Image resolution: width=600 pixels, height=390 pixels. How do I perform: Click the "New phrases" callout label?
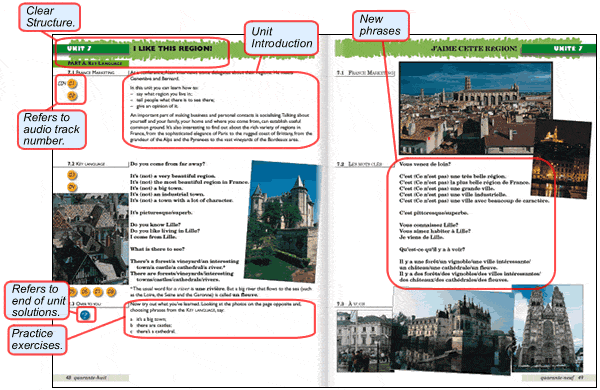pyautogui.click(x=380, y=25)
